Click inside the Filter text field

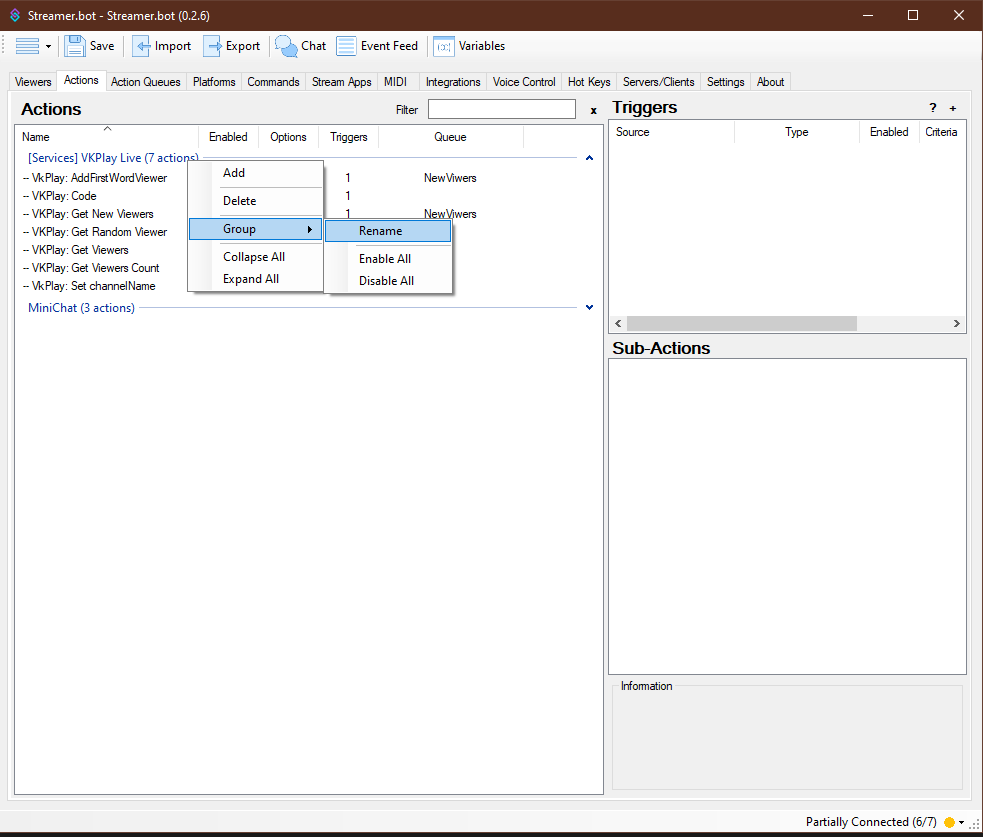502,109
